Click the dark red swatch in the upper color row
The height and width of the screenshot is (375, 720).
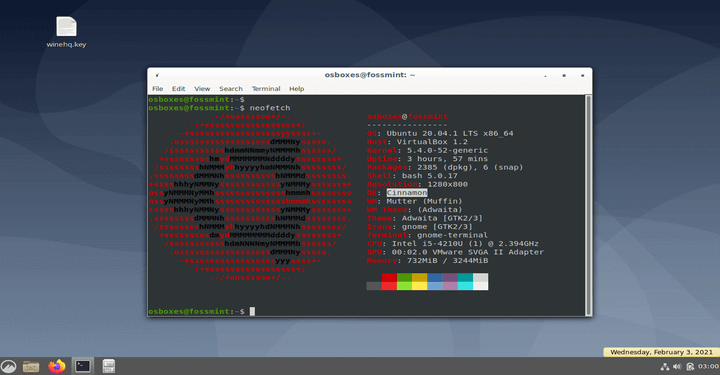point(389,277)
